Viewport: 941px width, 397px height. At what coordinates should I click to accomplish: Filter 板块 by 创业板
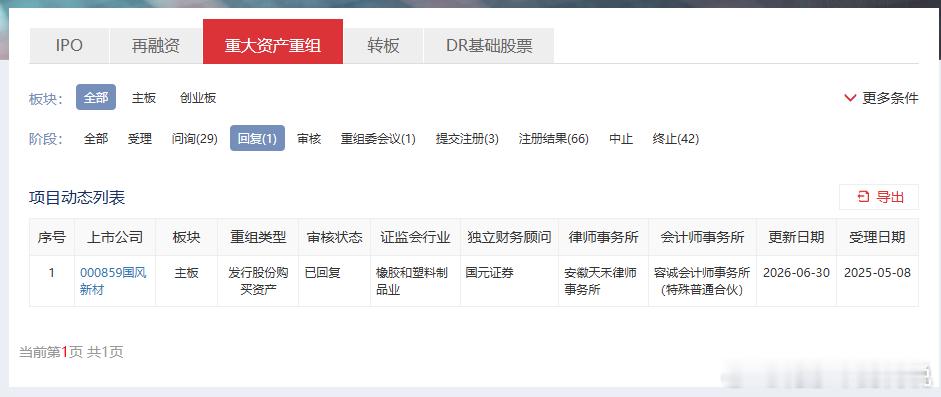198,98
